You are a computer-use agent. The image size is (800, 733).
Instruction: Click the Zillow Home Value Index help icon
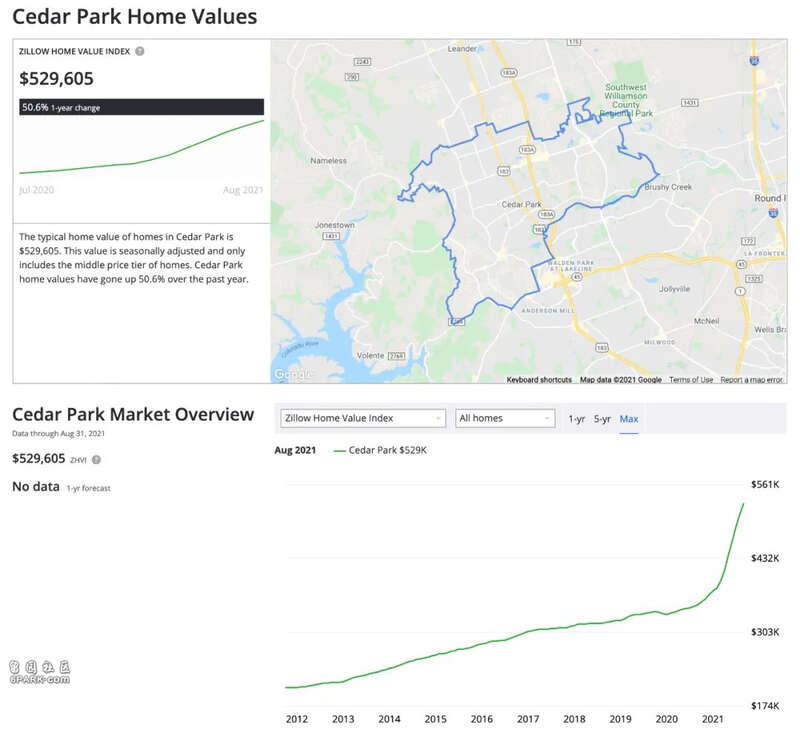[139, 52]
